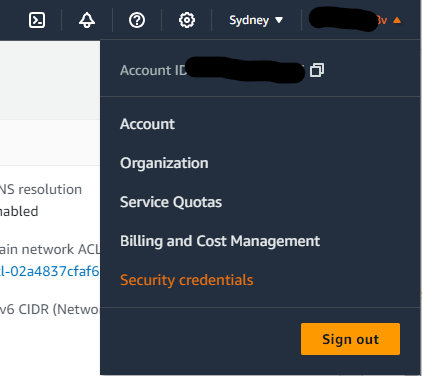Click the Account ID label text

coord(153,70)
